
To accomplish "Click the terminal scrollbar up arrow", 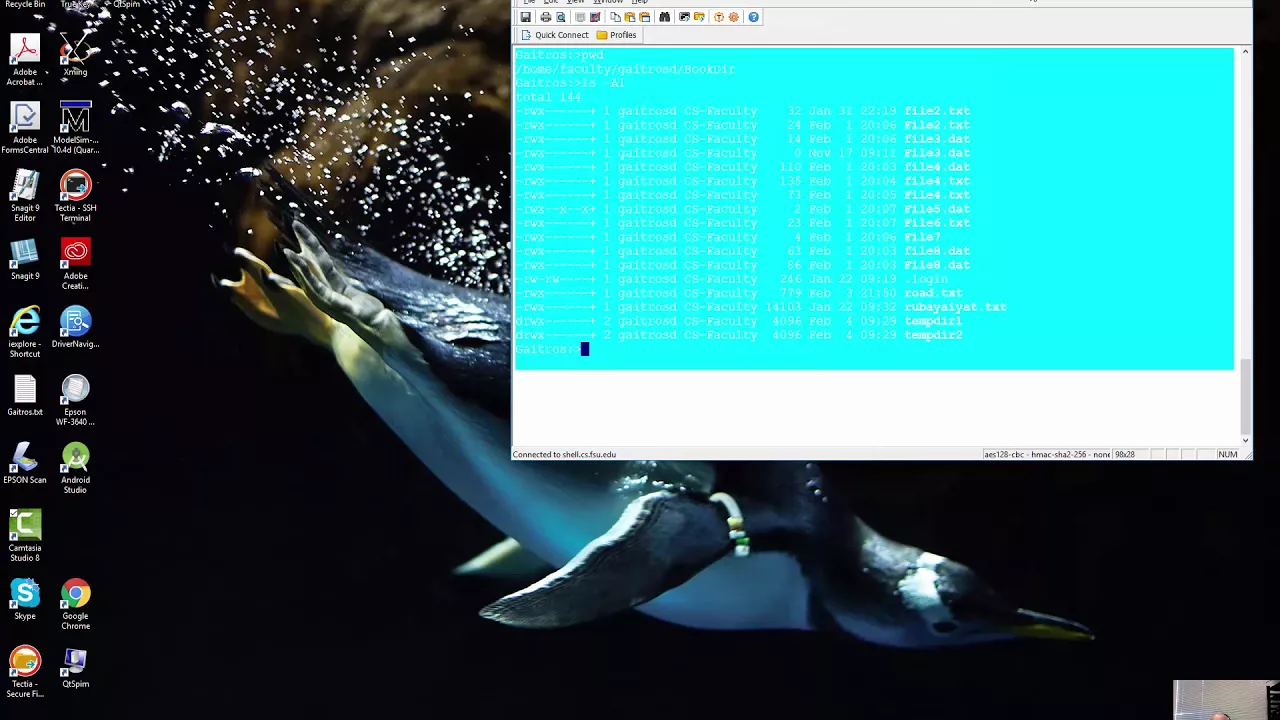I will tap(1245, 52).
